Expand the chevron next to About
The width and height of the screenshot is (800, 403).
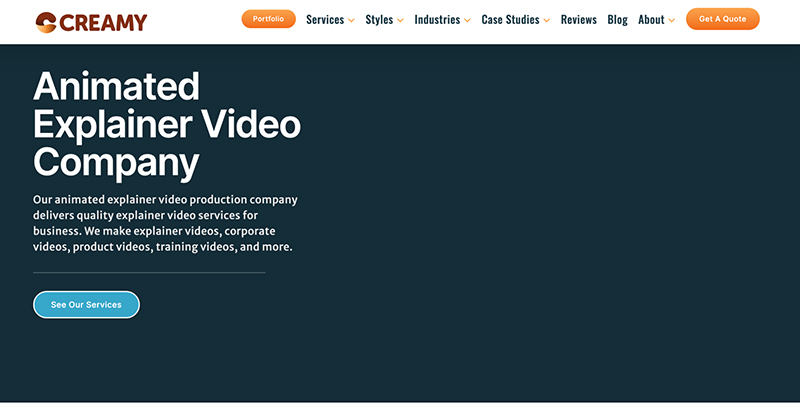coord(671,21)
